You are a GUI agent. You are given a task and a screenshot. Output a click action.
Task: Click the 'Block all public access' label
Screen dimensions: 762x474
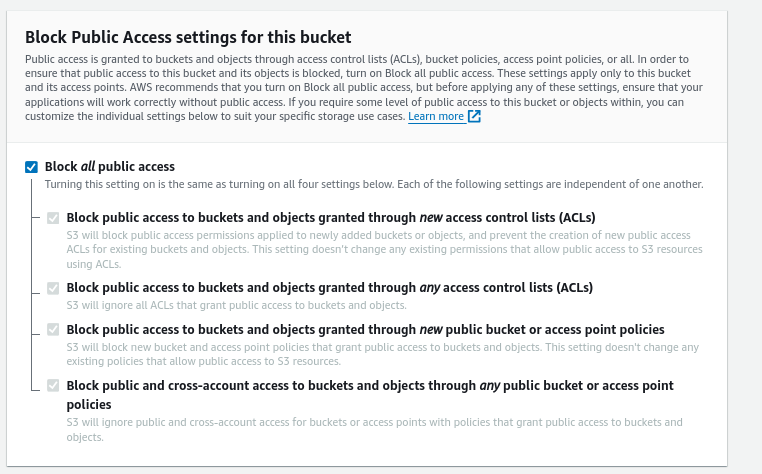pyautogui.click(x=110, y=167)
